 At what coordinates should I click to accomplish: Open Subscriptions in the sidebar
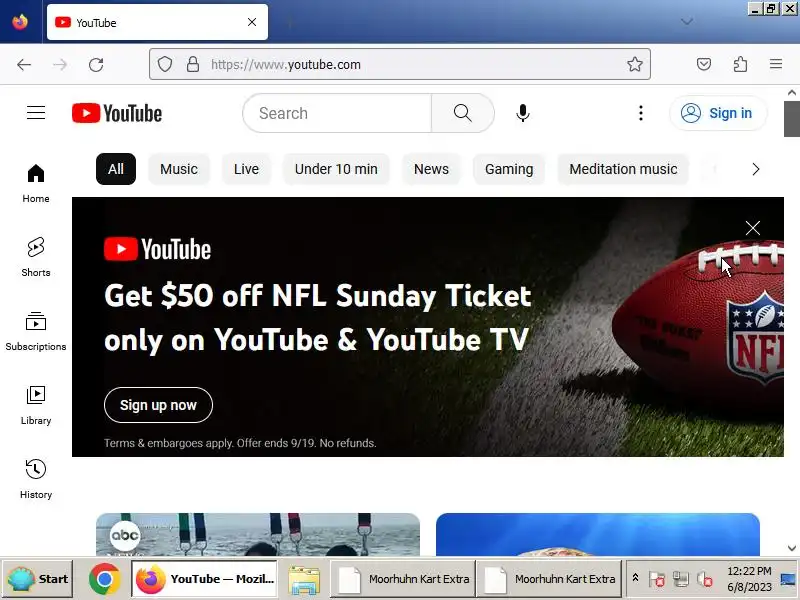[36, 331]
